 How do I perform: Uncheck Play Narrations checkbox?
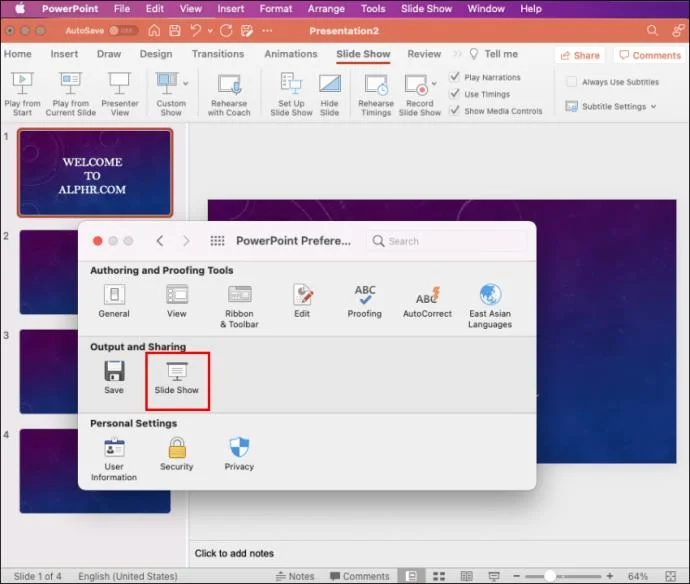[455, 77]
